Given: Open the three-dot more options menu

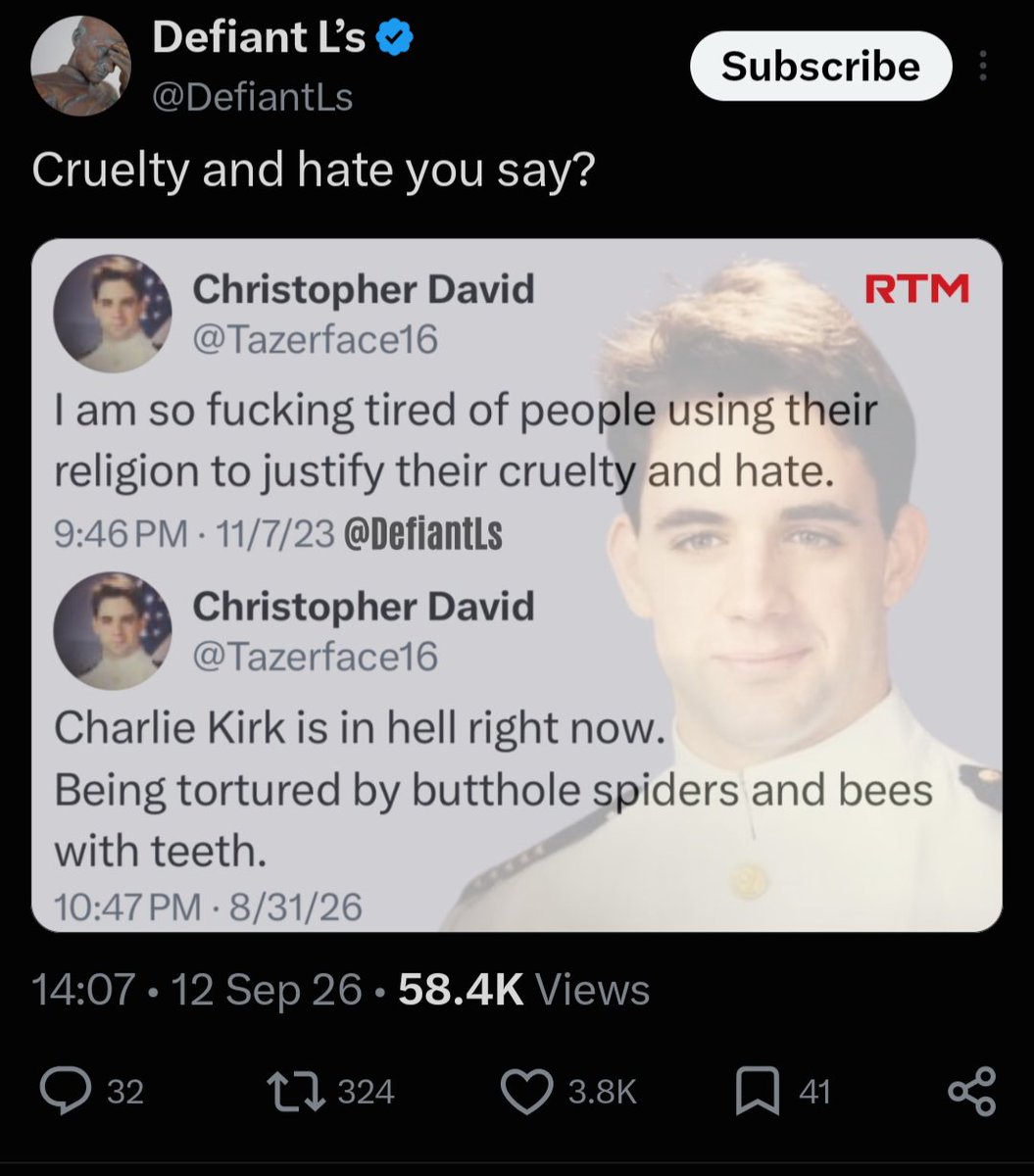Looking at the screenshot, I should pos(984,67).
